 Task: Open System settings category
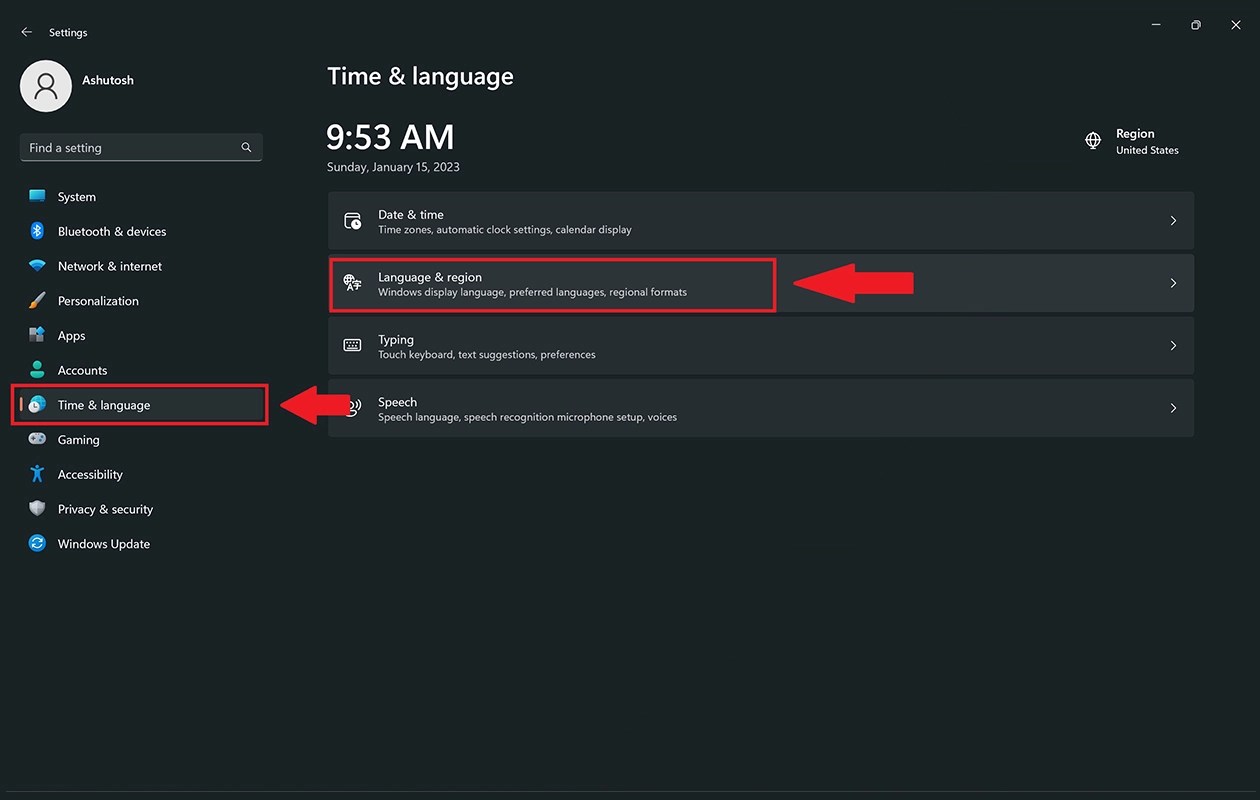pyautogui.click(x=141, y=197)
